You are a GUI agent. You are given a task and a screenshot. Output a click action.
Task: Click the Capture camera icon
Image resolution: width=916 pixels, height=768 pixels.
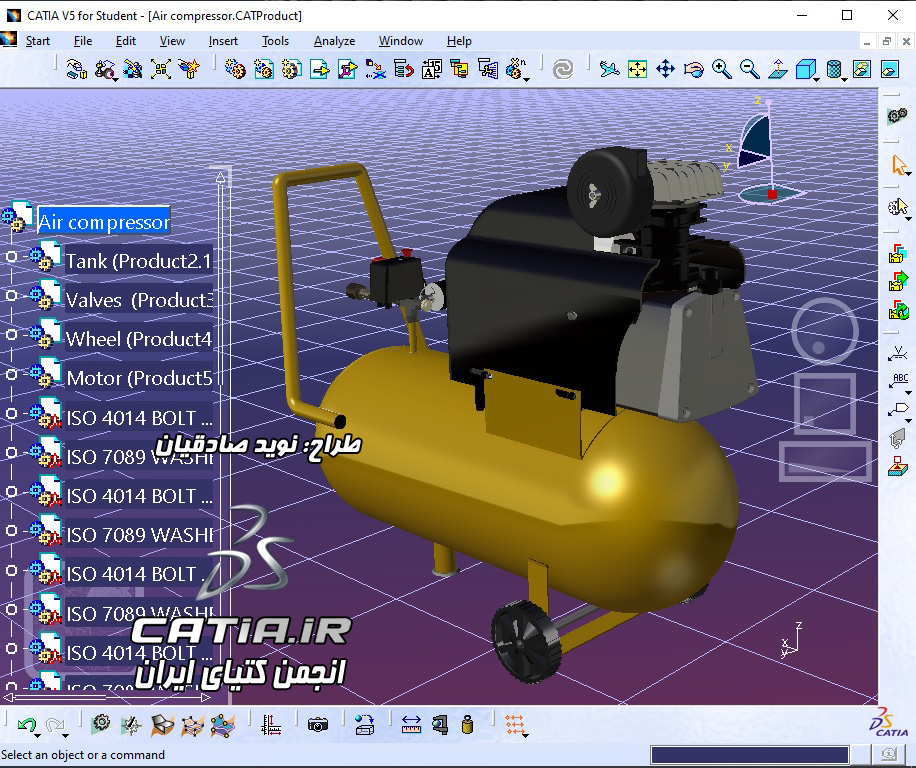[x=318, y=725]
